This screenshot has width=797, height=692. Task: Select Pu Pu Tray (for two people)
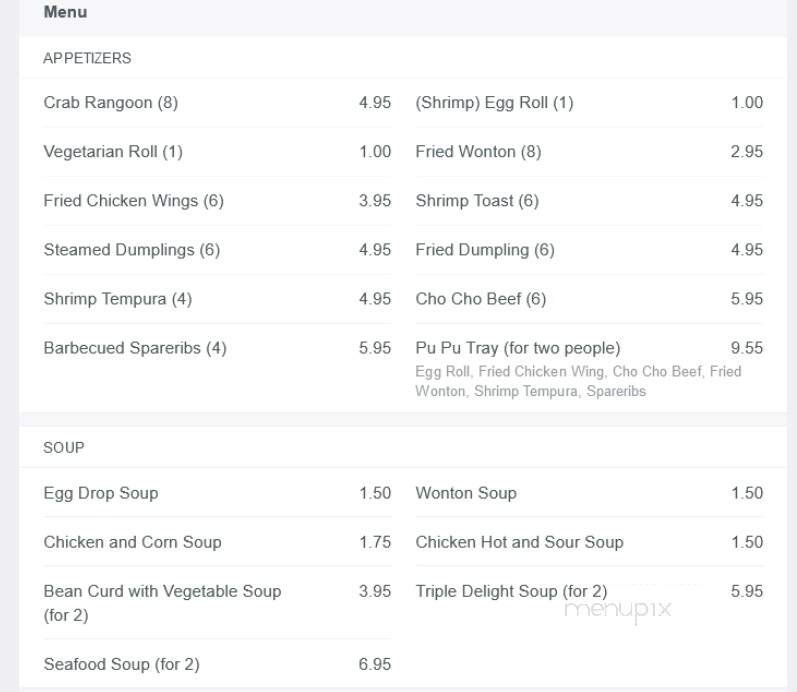pos(518,348)
